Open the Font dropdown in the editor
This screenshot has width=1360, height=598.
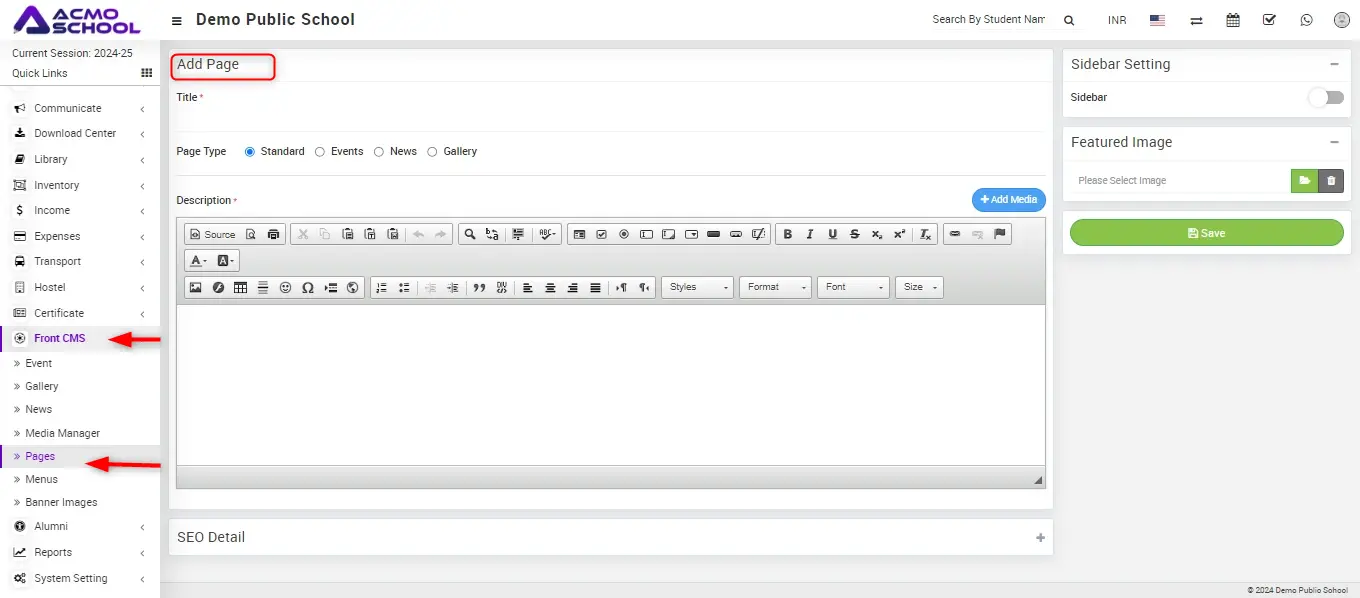[x=853, y=288]
